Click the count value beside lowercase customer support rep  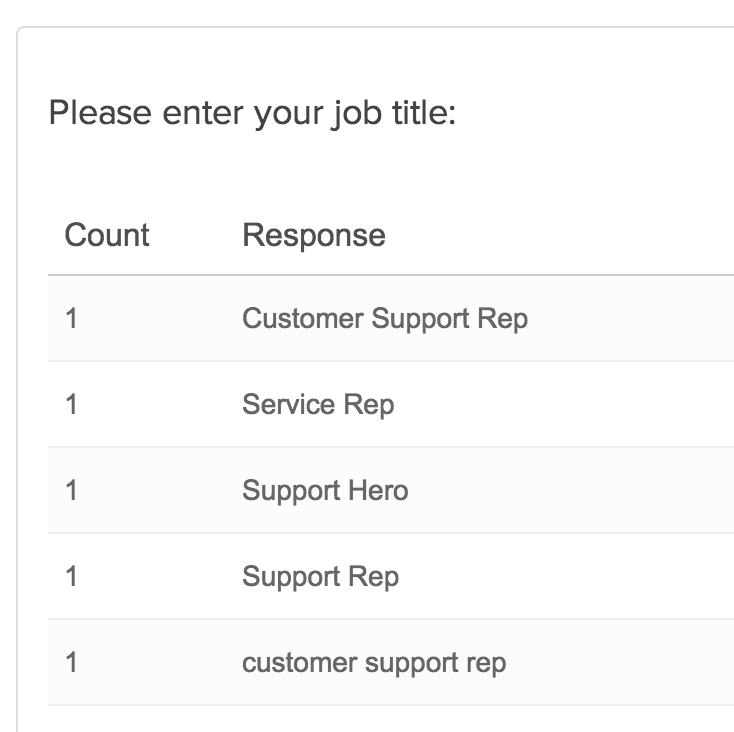click(x=71, y=663)
